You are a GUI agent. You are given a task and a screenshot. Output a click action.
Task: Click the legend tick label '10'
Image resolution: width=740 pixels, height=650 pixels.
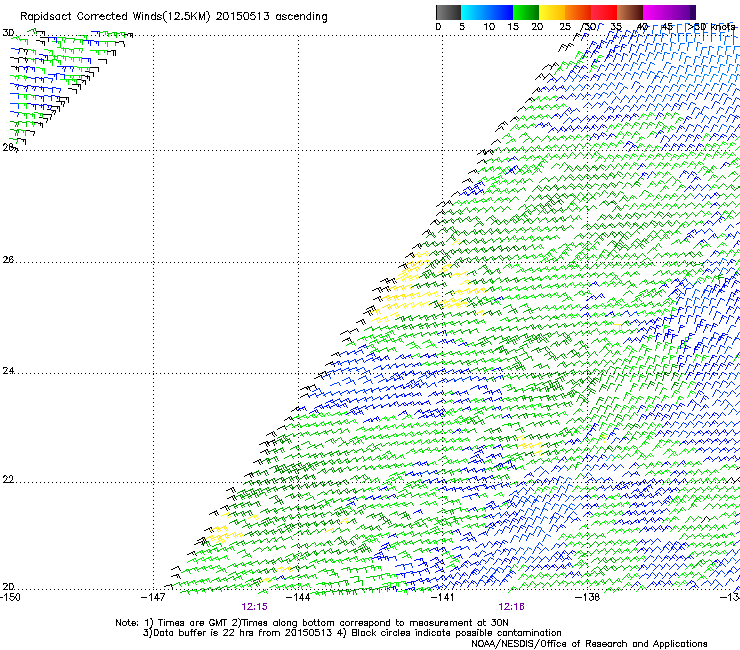[489, 27]
